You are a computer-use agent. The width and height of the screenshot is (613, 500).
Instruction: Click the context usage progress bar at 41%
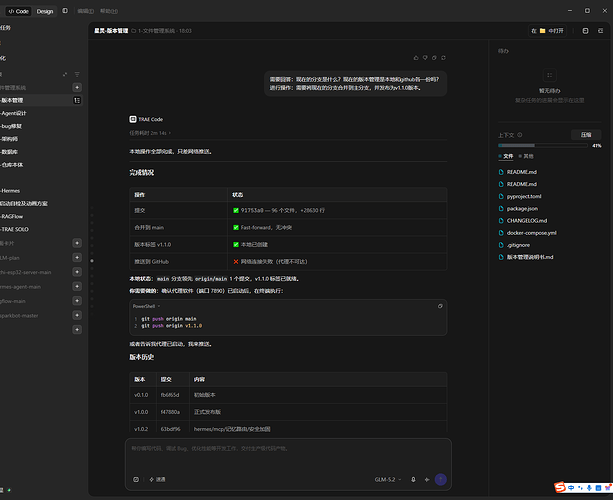543,145
